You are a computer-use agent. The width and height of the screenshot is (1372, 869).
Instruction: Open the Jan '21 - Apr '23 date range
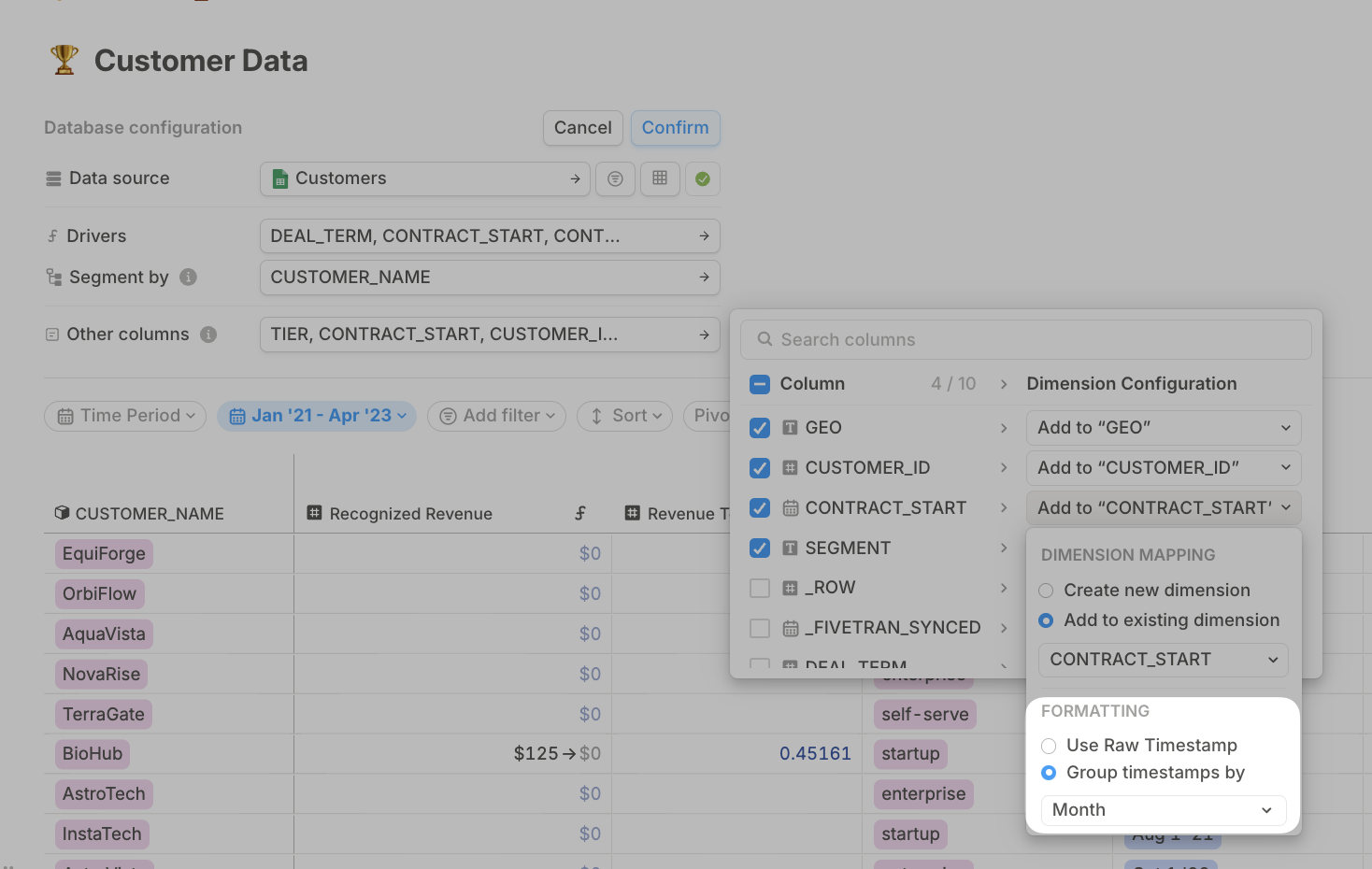317,416
